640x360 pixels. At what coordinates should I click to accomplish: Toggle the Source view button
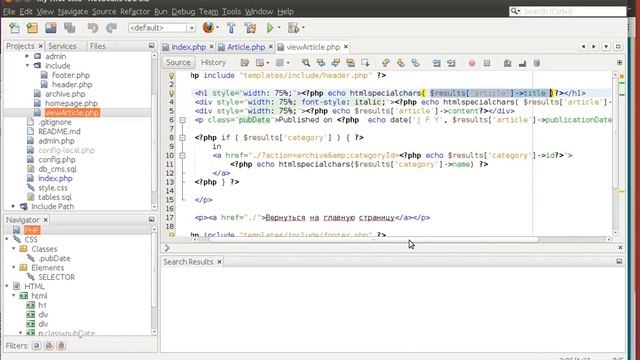178,62
